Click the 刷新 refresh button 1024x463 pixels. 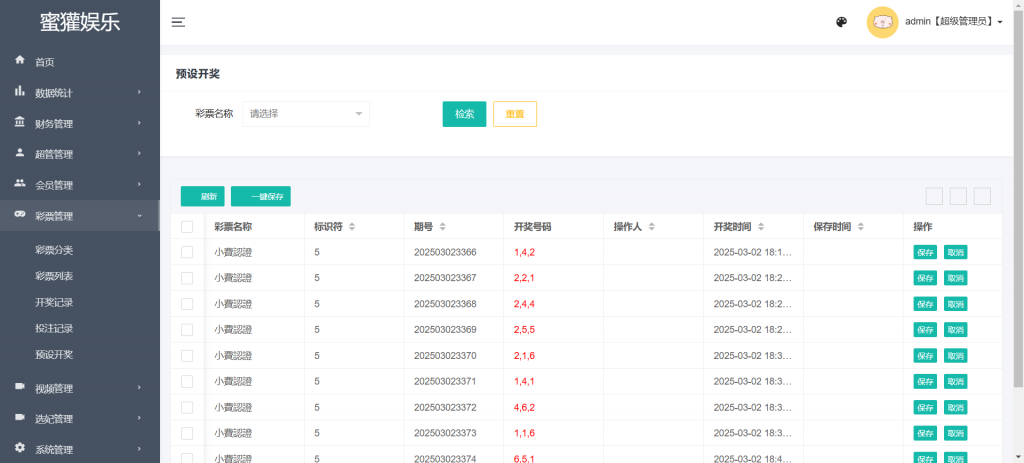pos(202,197)
